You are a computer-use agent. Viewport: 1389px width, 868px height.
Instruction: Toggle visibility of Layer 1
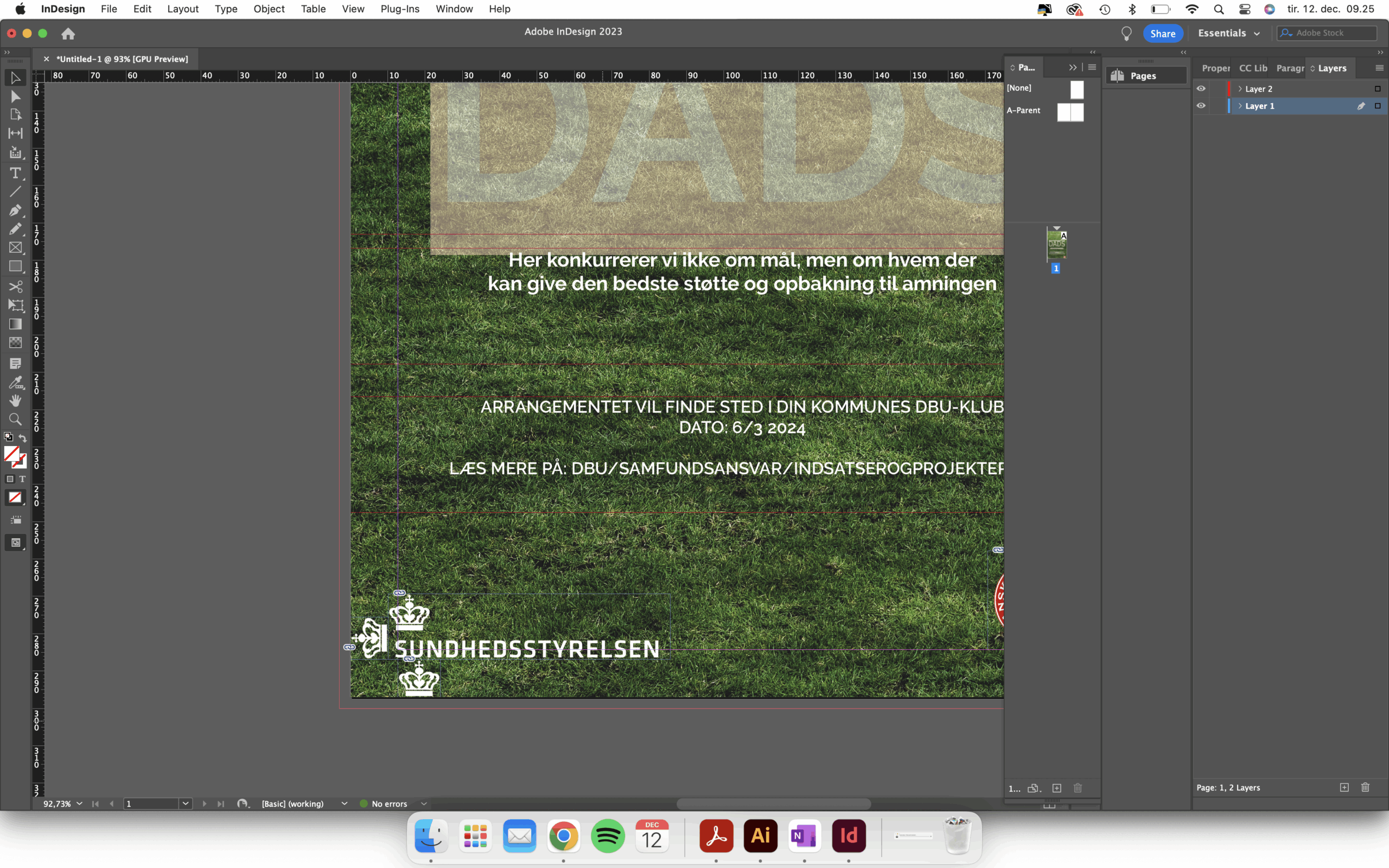1201,106
